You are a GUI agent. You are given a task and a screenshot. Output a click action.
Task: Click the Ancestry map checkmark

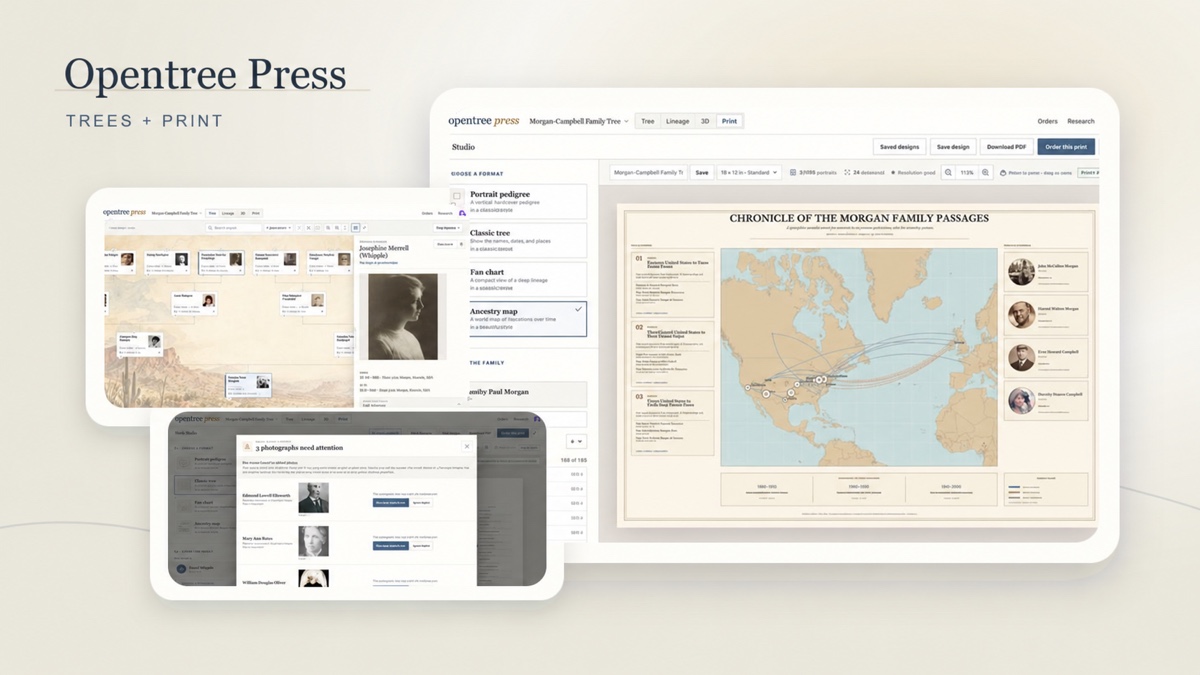click(578, 310)
